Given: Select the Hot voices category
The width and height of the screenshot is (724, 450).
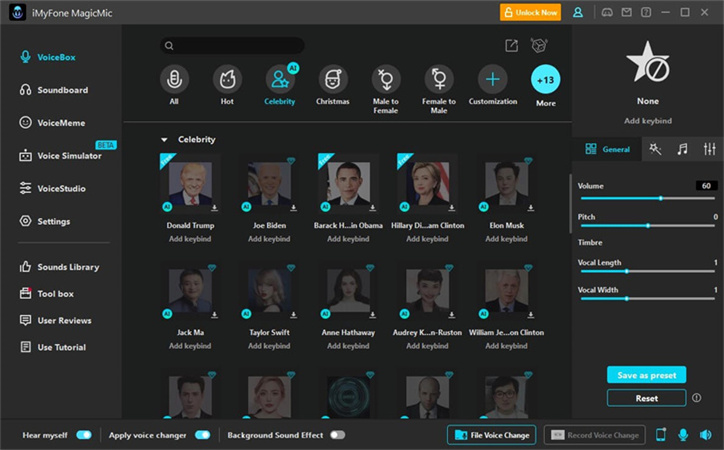Looking at the screenshot, I should click(227, 85).
